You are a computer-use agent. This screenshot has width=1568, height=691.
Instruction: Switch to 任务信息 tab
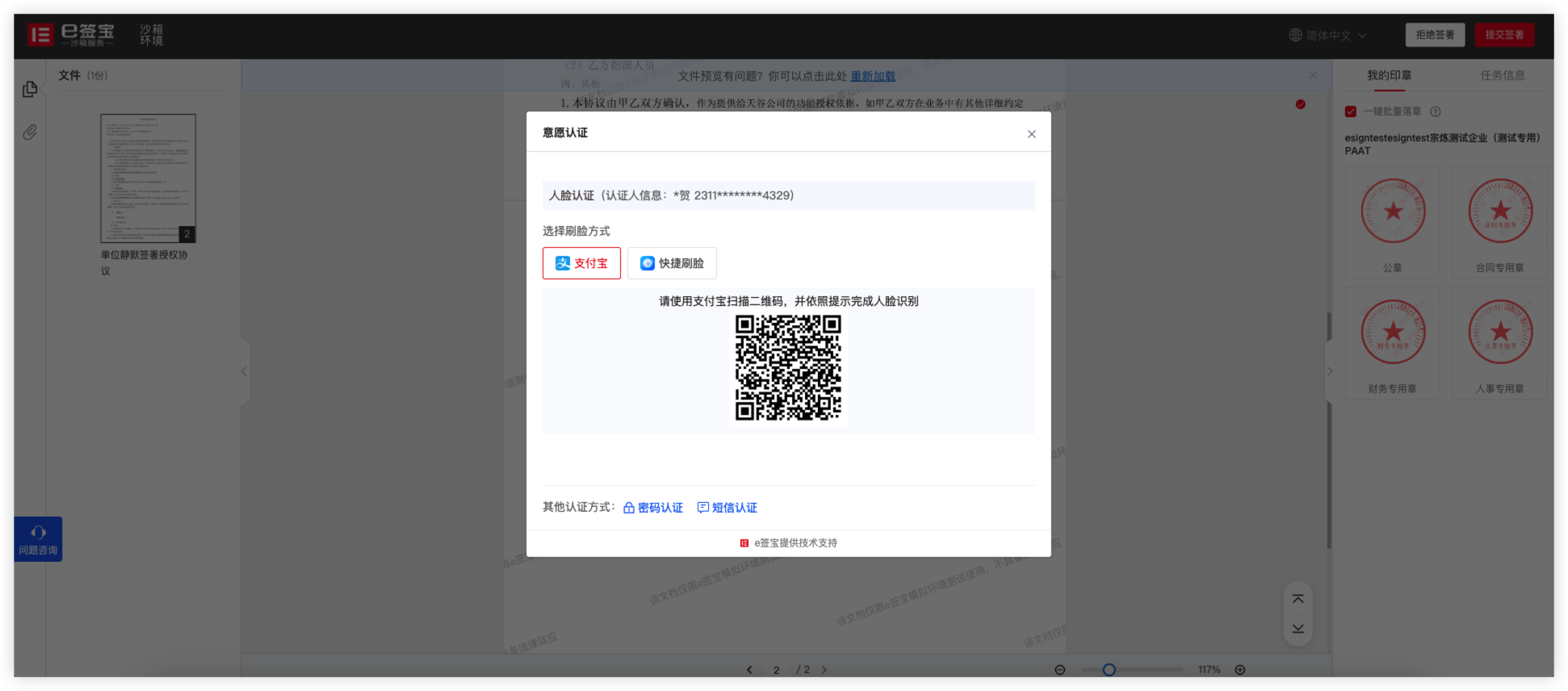1503,75
